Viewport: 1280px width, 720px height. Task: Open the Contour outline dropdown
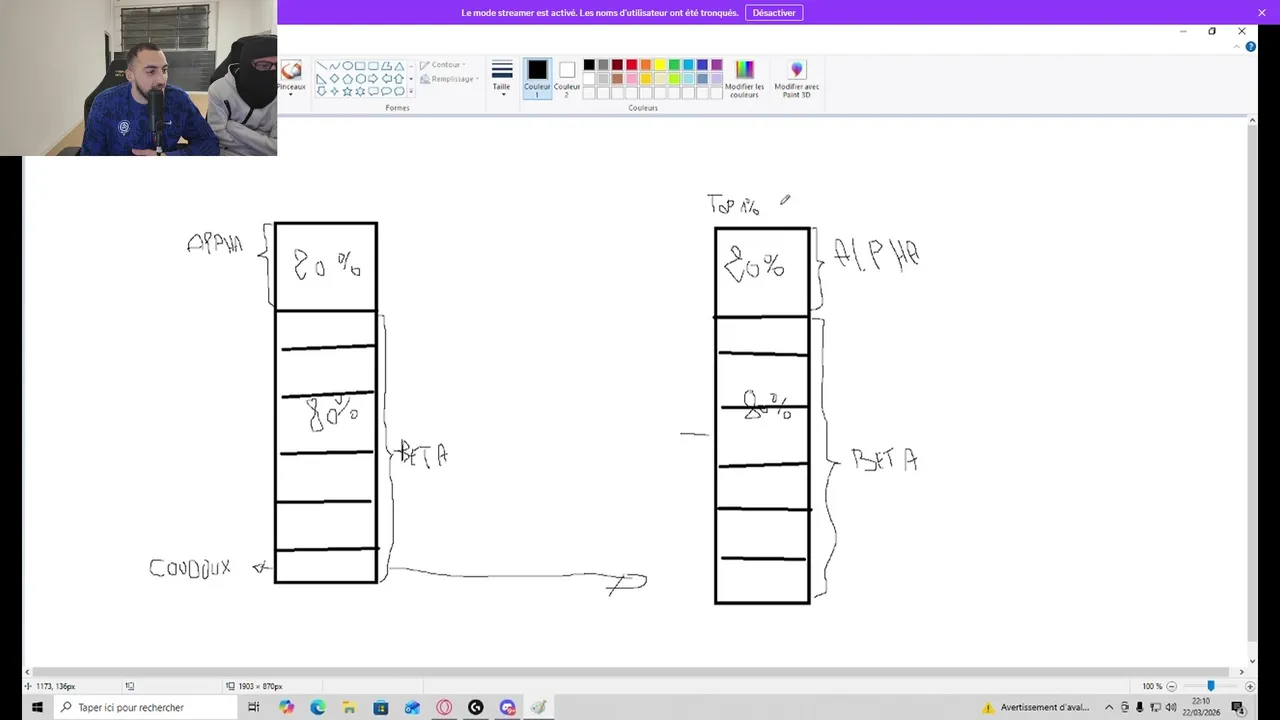[x=443, y=65]
